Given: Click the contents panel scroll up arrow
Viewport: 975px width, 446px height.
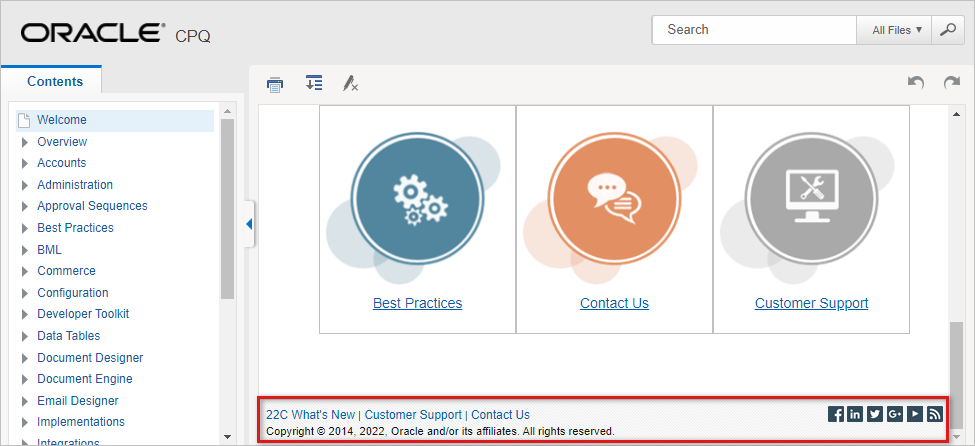Looking at the screenshot, I should click(x=227, y=111).
